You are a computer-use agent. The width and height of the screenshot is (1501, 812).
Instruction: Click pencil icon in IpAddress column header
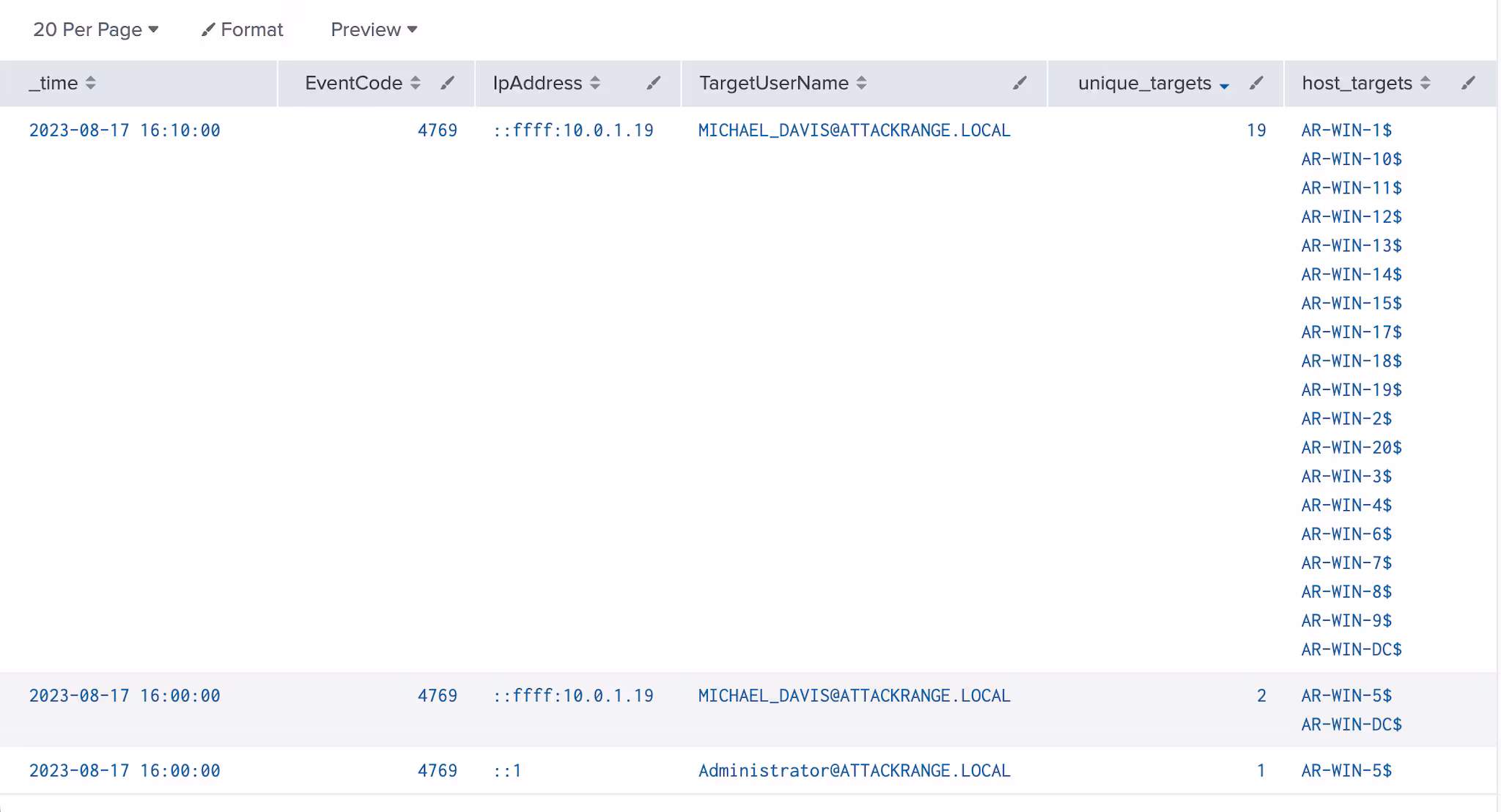[x=653, y=83]
